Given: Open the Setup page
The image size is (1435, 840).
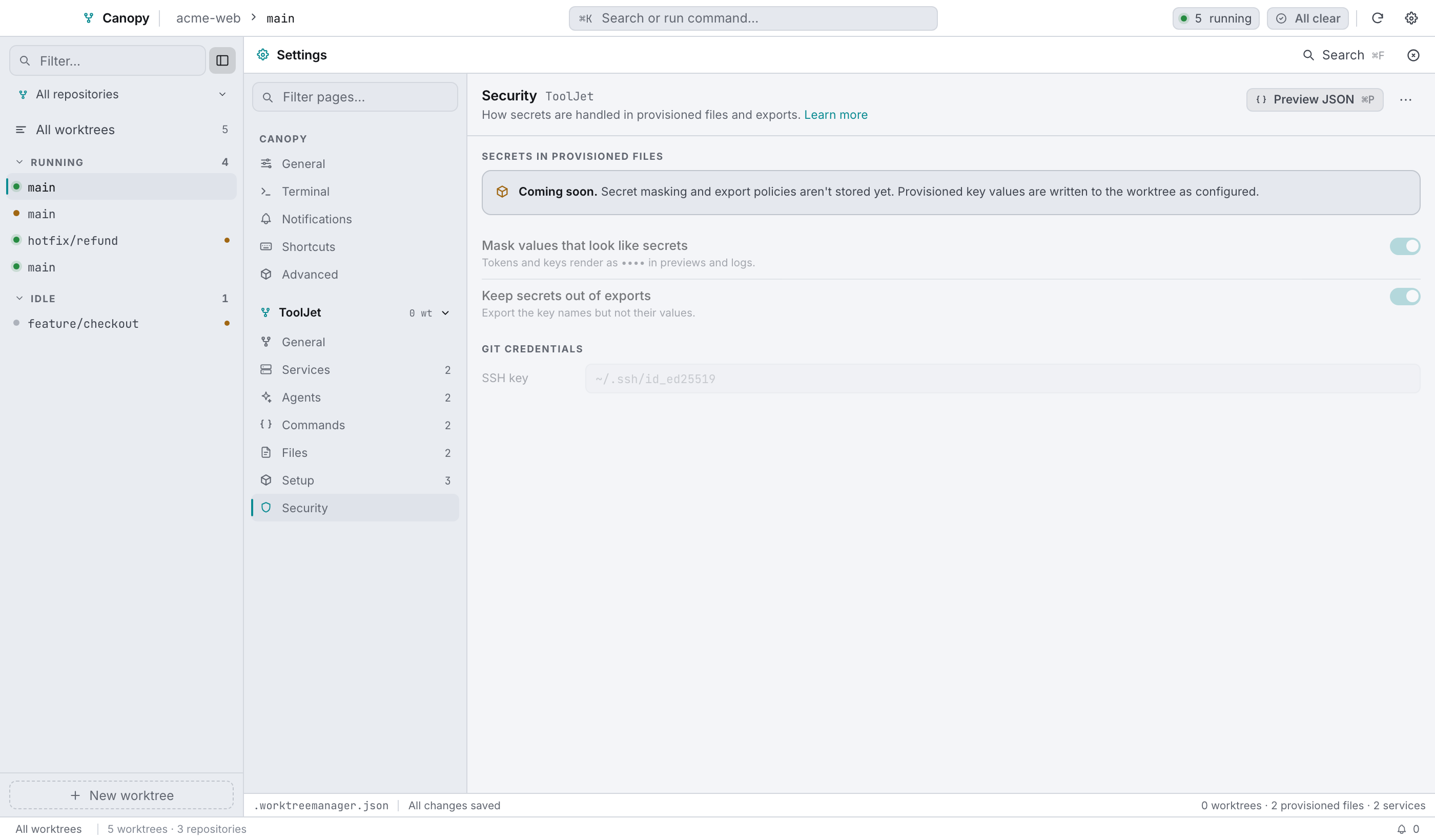Looking at the screenshot, I should [355, 480].
